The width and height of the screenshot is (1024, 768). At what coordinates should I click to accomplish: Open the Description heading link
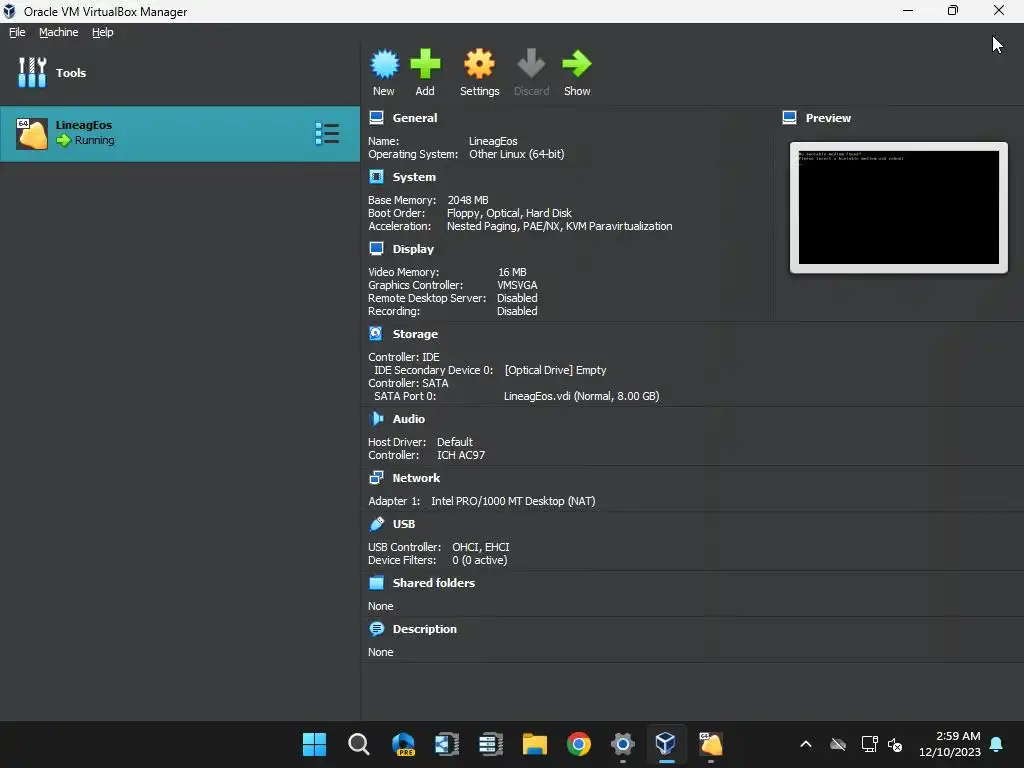coord(424,628)
